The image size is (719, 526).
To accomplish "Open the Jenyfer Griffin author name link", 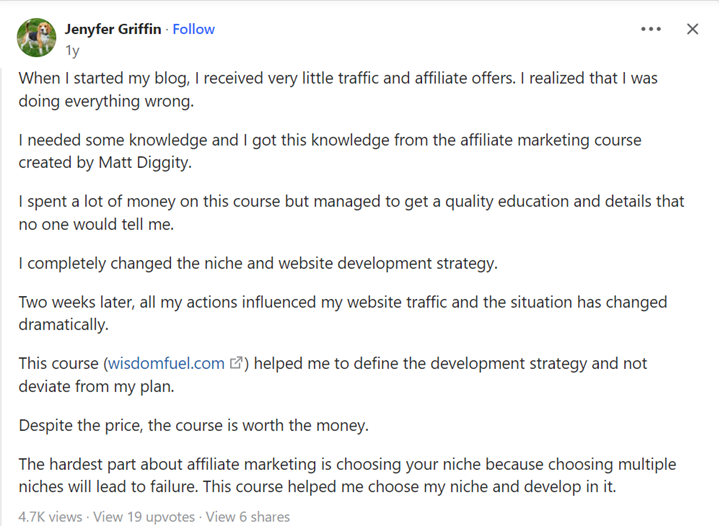I will [113, 29].
